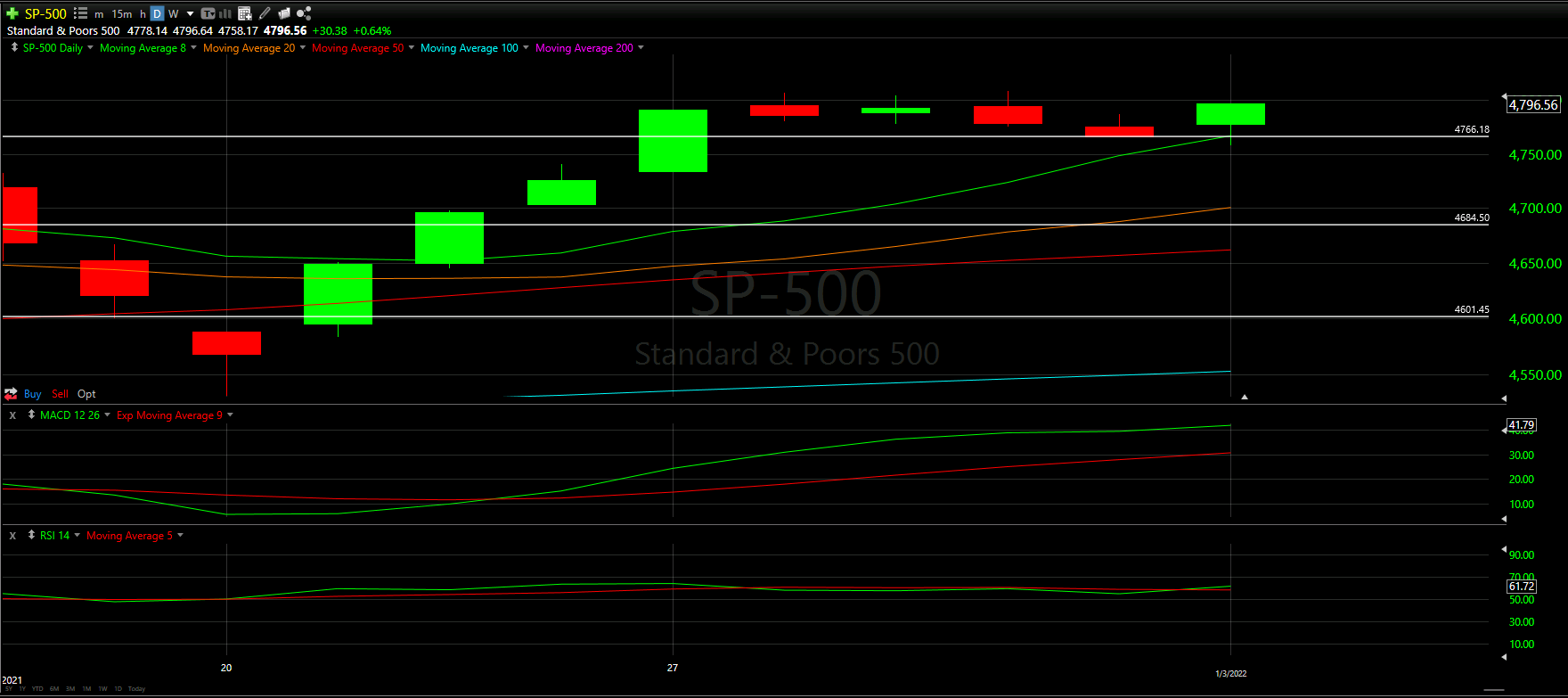The height and width of the screenshot is (698, 1568).
Task: Open the MACD 12 26 dropdown
Action: tap(108, 415)
